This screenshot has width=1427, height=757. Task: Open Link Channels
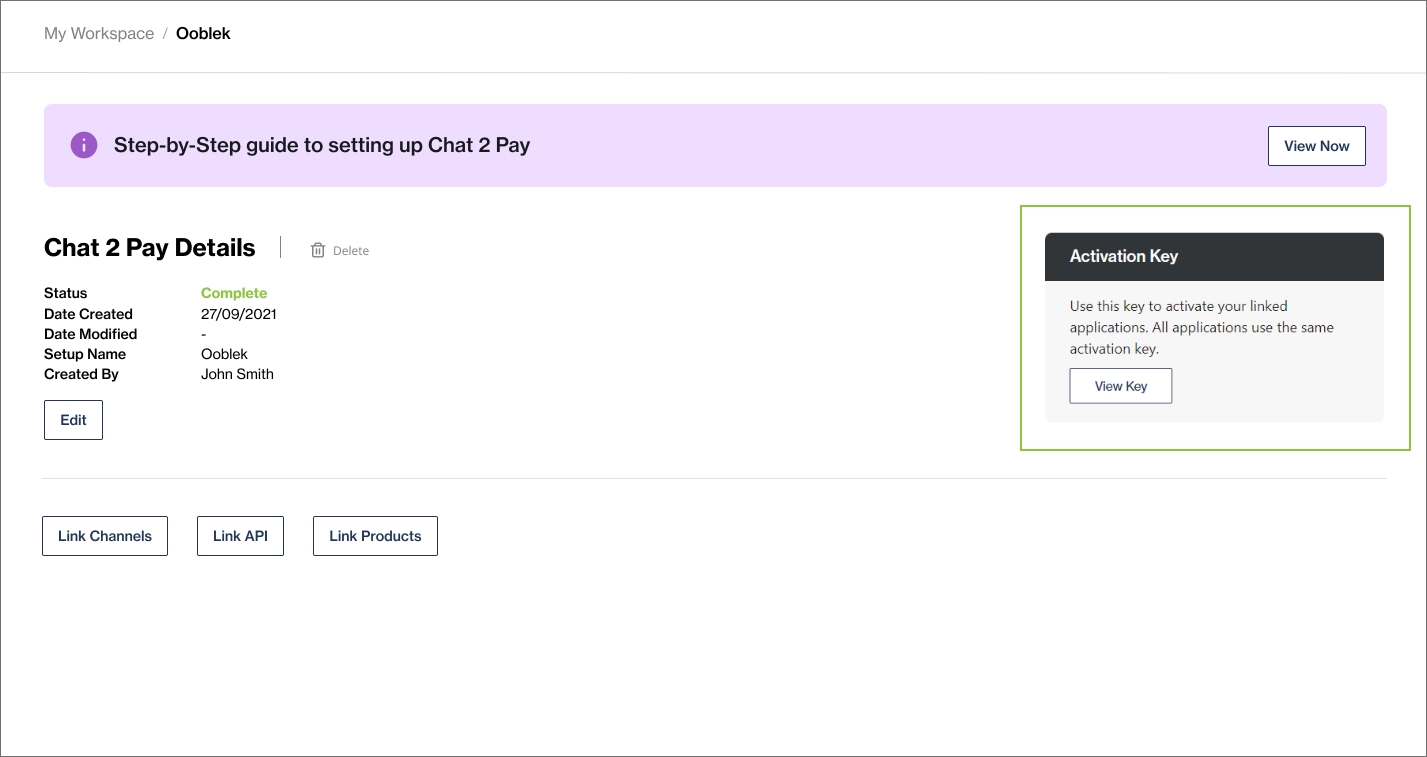[x=105, y=536]
